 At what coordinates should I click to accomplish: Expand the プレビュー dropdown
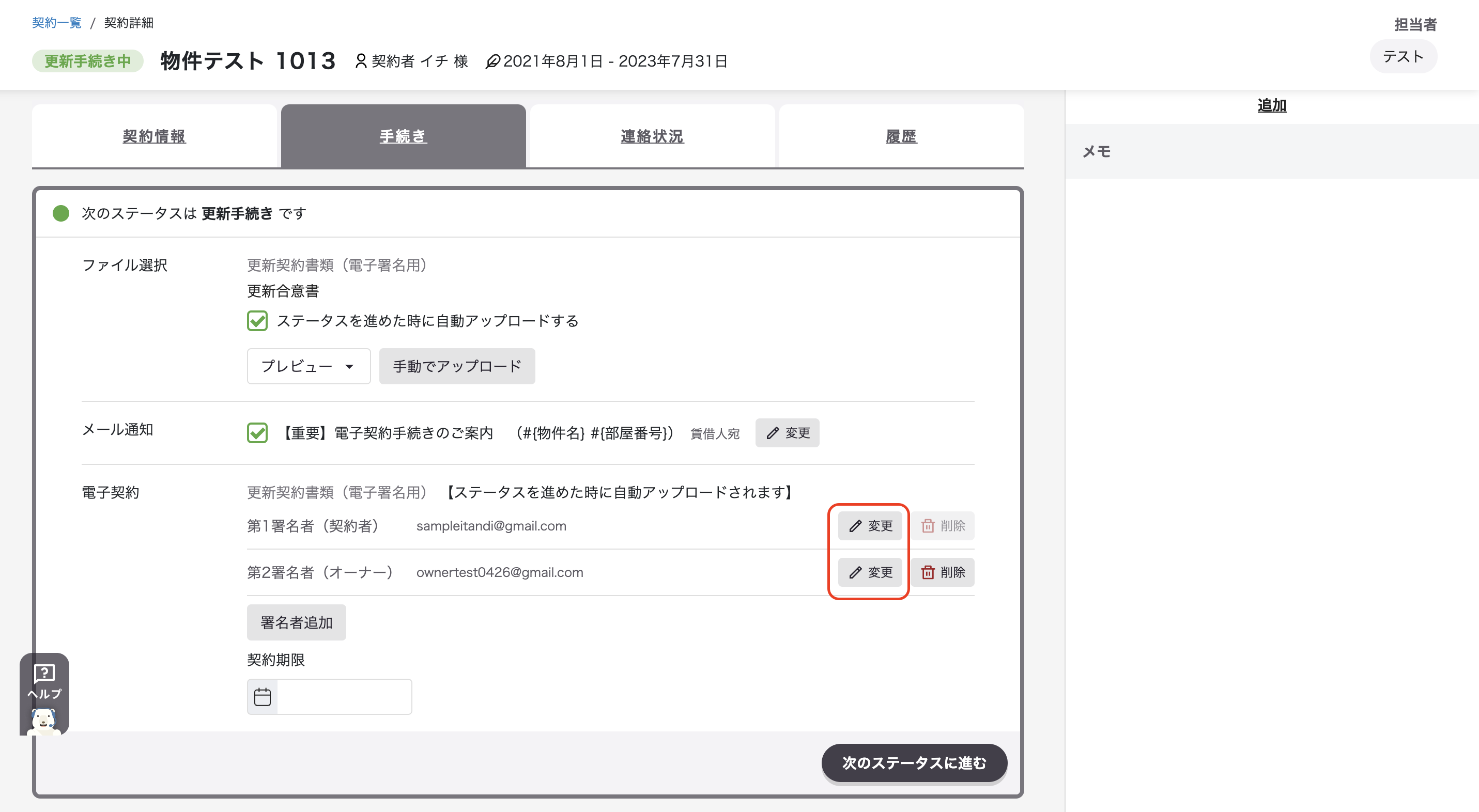click(x=309, y=366)
